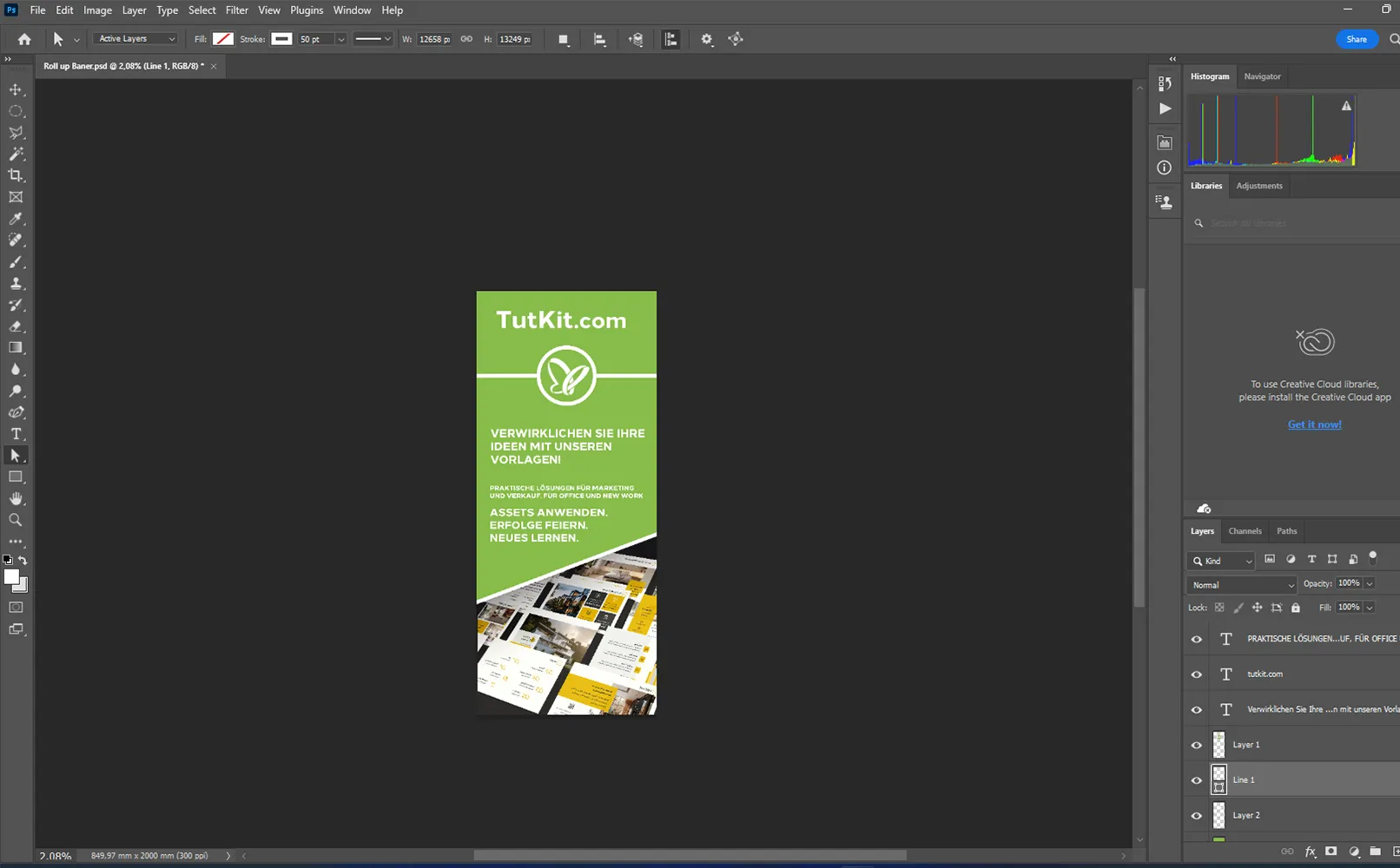Expand the Opacity slider dropdown

point(1370,583)
